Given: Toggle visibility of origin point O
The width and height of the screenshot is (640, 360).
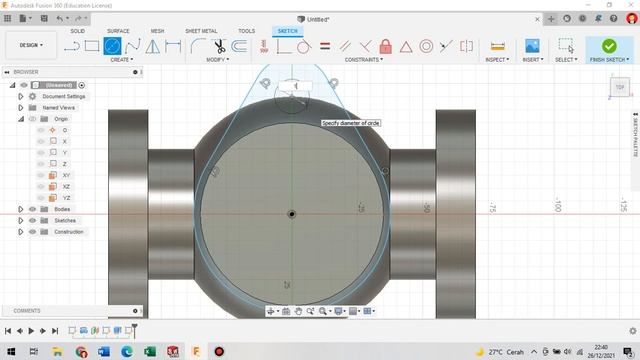Looking at the screenshot, I should 40,130.
